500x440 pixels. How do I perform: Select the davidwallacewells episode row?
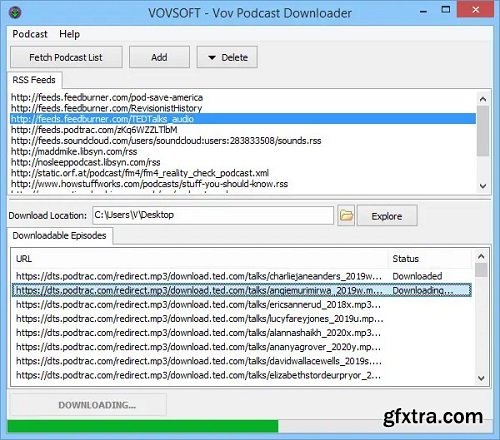242,361
